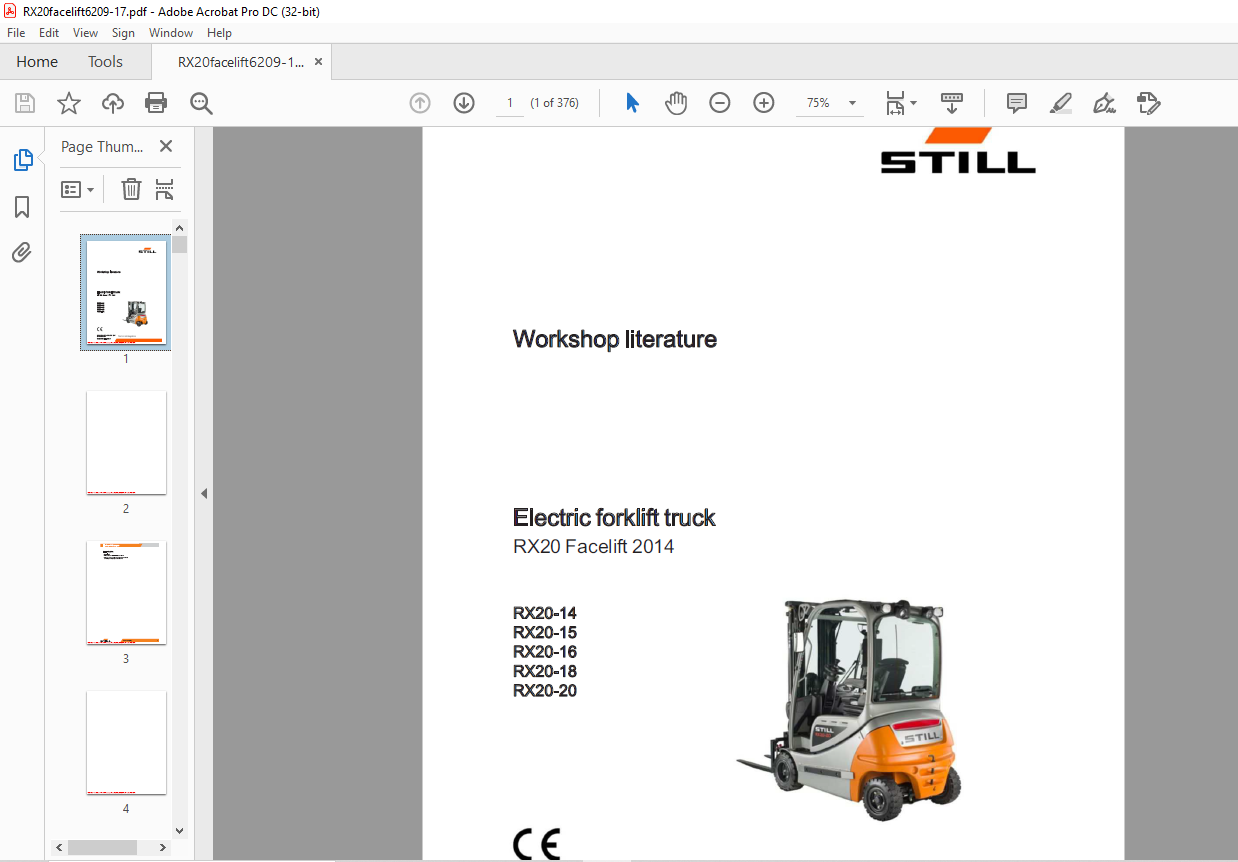
Task: Go to the previous page arrow
Action: [x=420, y=103]
